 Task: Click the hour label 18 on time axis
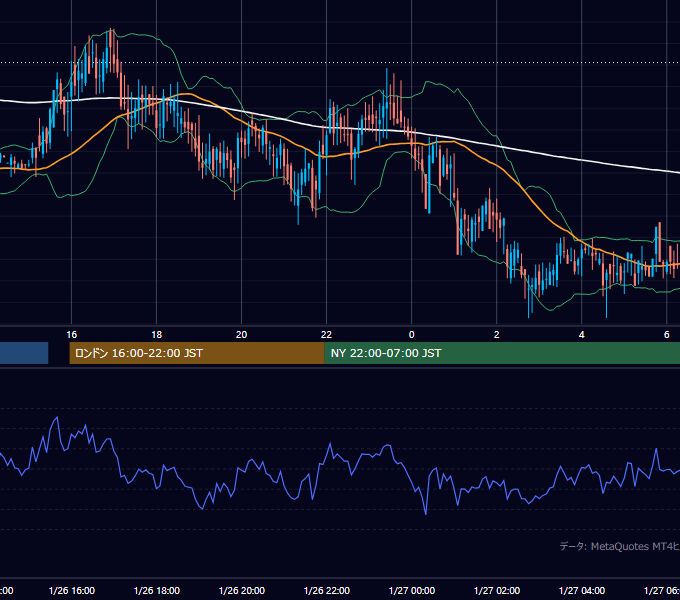(157, 335)
